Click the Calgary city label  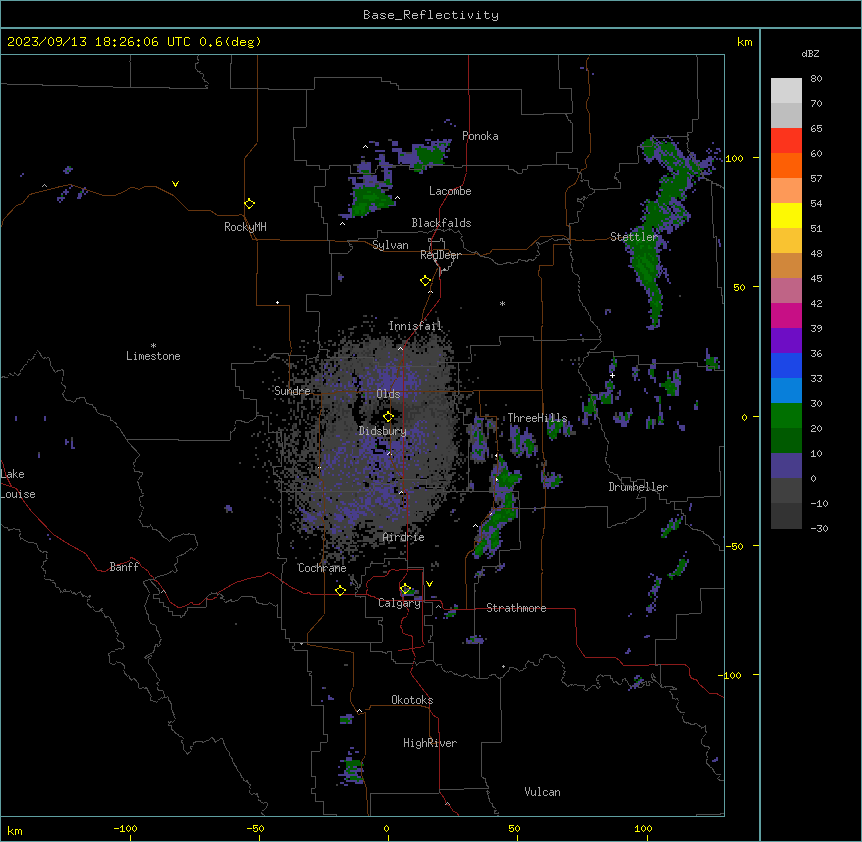pyautogui.click(x=399, y=603)
